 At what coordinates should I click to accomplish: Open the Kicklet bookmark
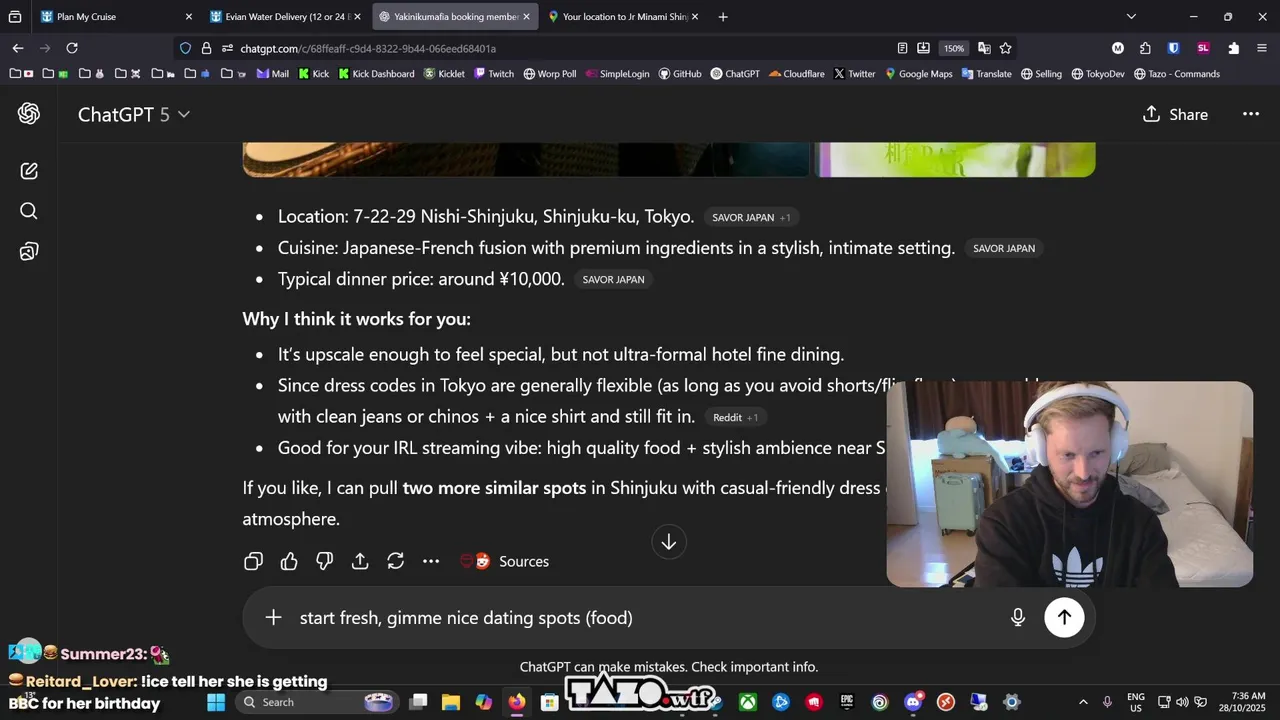pyautogui.click(x=444, y=74)
